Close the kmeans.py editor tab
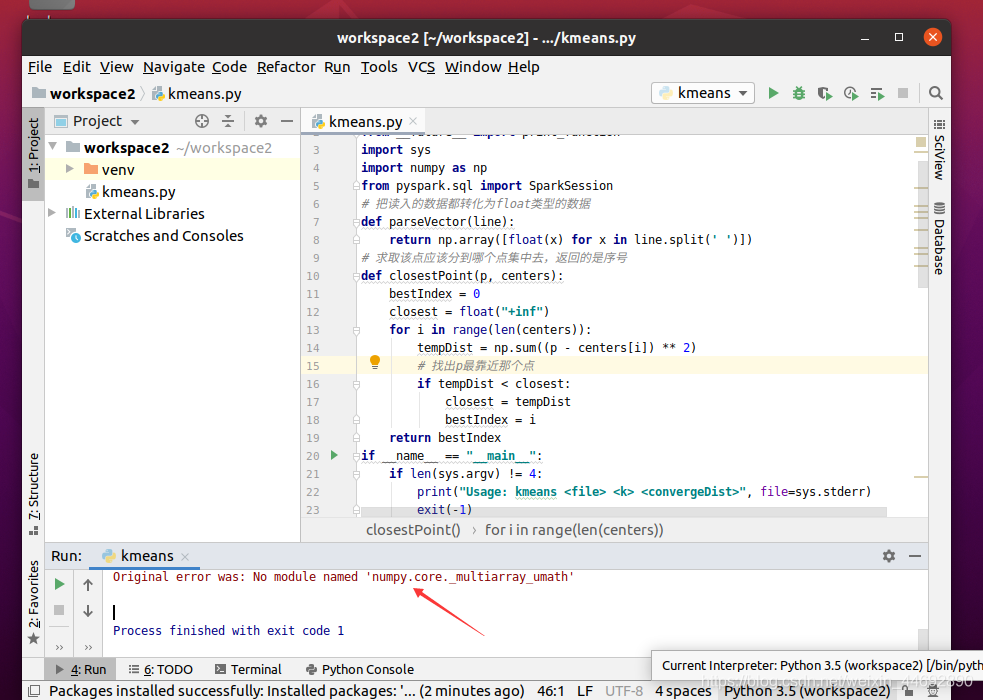This screenshot has height=700, width=983. click(413, 121)
